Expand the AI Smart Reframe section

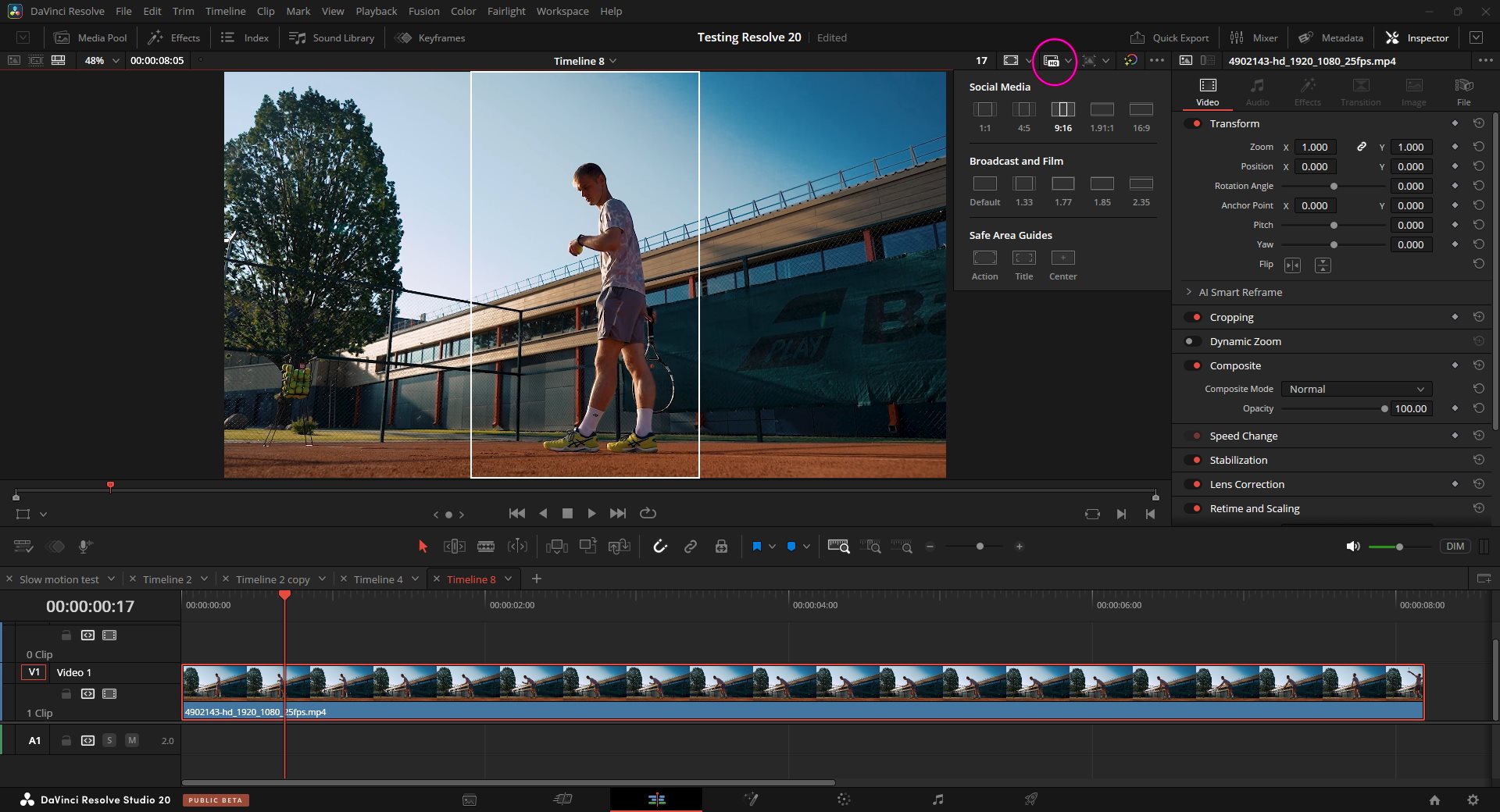coord(1189,292)
